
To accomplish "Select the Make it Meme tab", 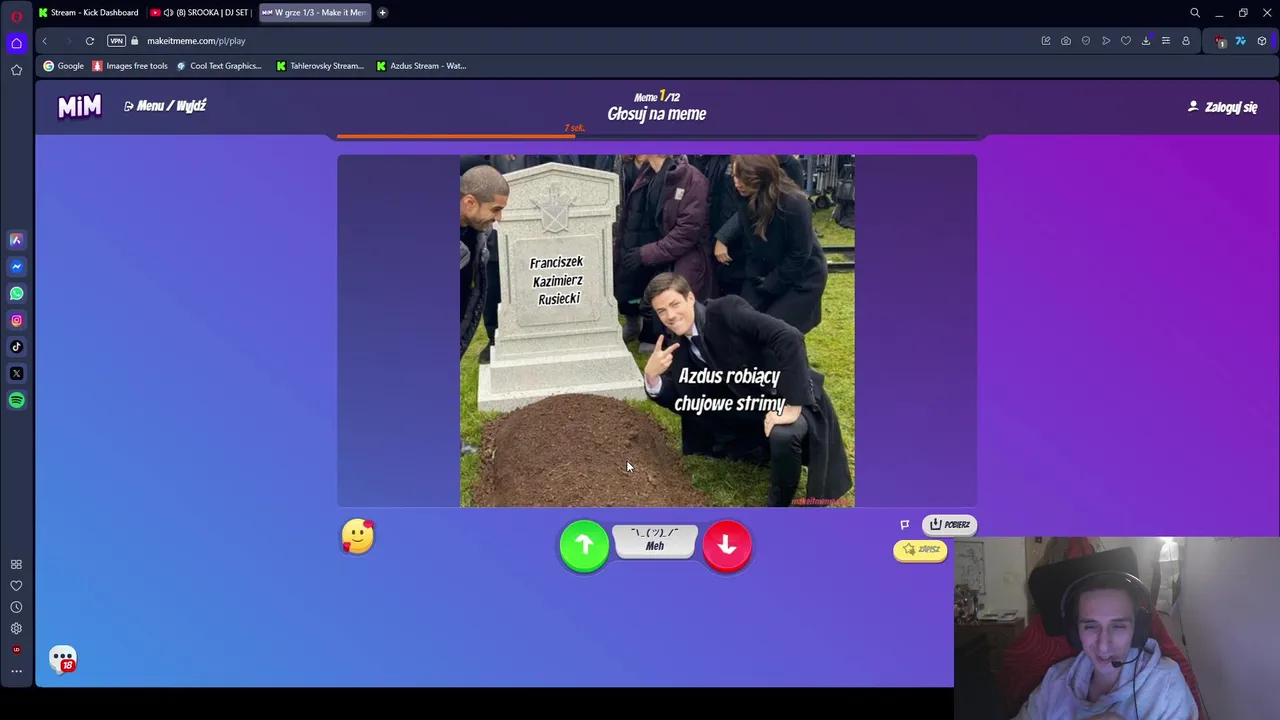I will click(314, 12).
